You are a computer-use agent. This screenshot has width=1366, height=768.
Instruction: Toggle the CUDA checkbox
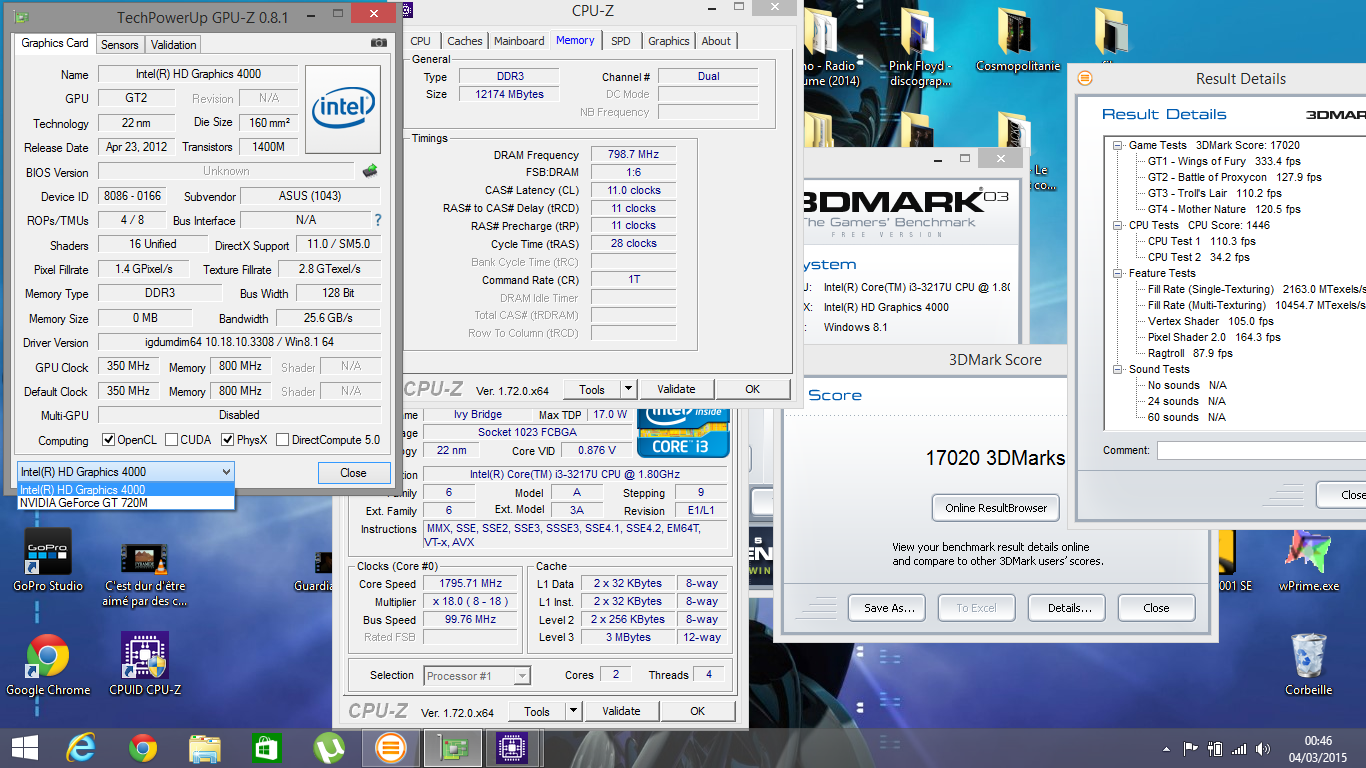[x=172, y=440]
